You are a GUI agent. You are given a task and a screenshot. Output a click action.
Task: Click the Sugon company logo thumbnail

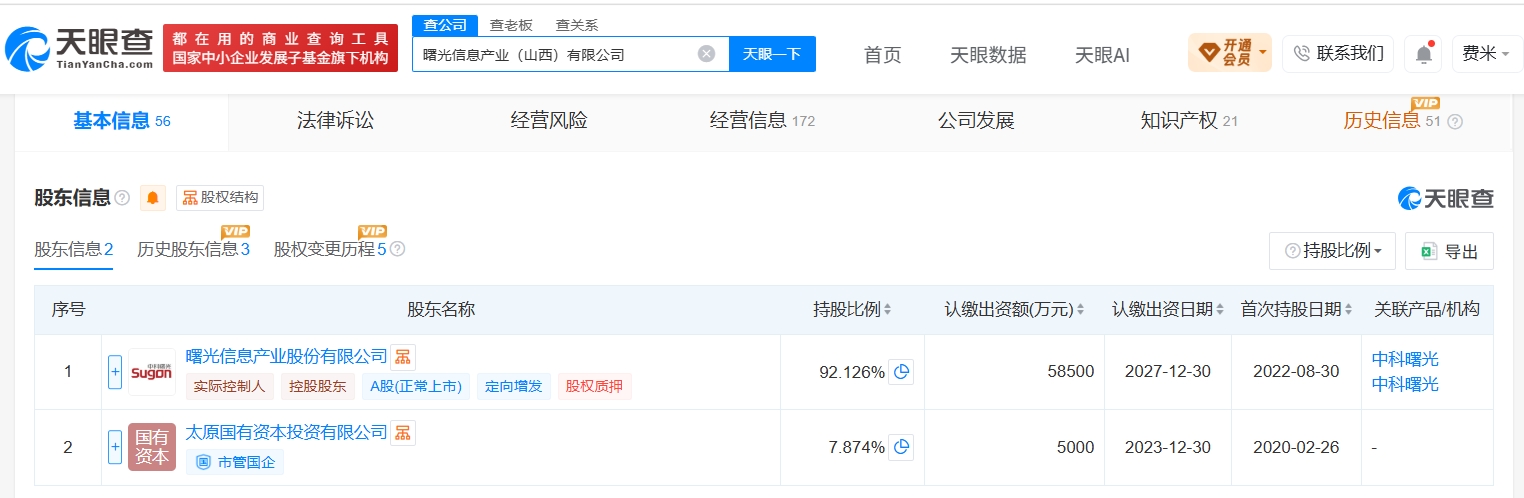152,372
